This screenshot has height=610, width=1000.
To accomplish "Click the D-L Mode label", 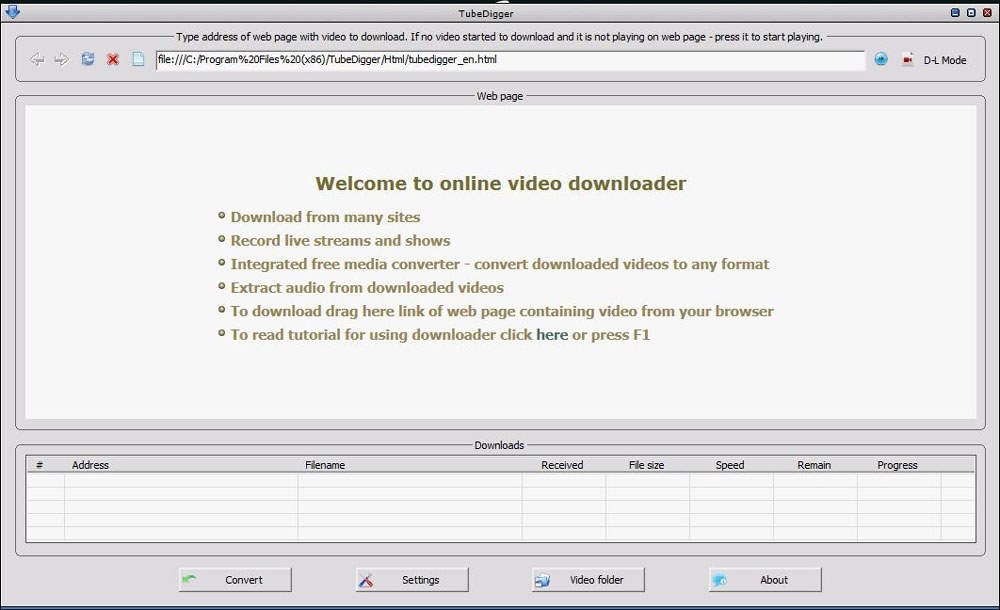I will pyautogui.click(x=945, y=60).
